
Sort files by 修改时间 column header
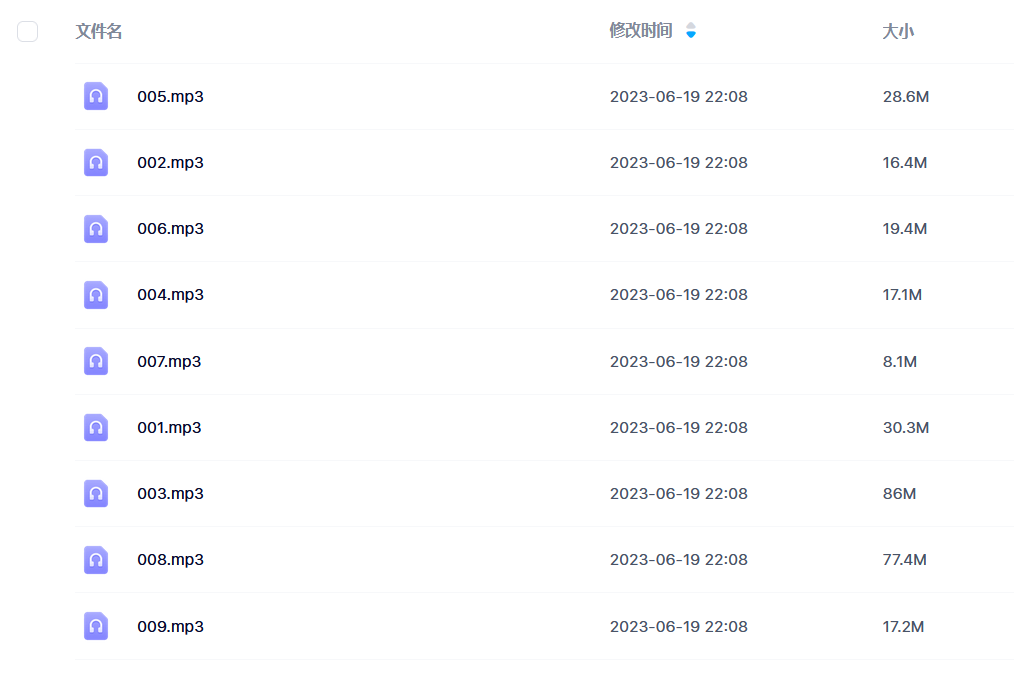[641, 30]
